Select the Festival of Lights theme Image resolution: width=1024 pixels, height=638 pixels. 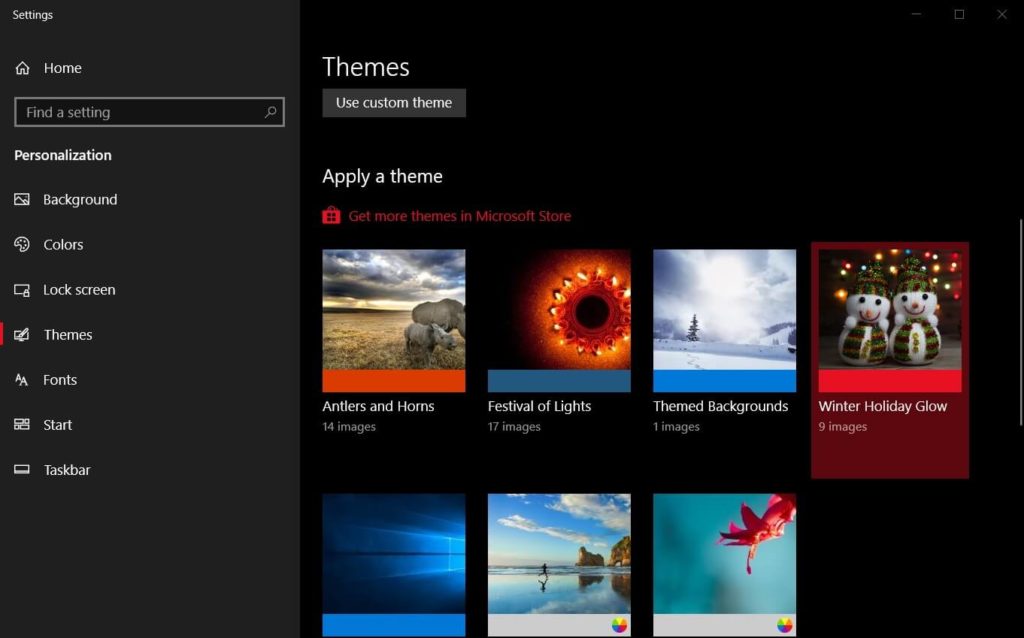[558, 320]
